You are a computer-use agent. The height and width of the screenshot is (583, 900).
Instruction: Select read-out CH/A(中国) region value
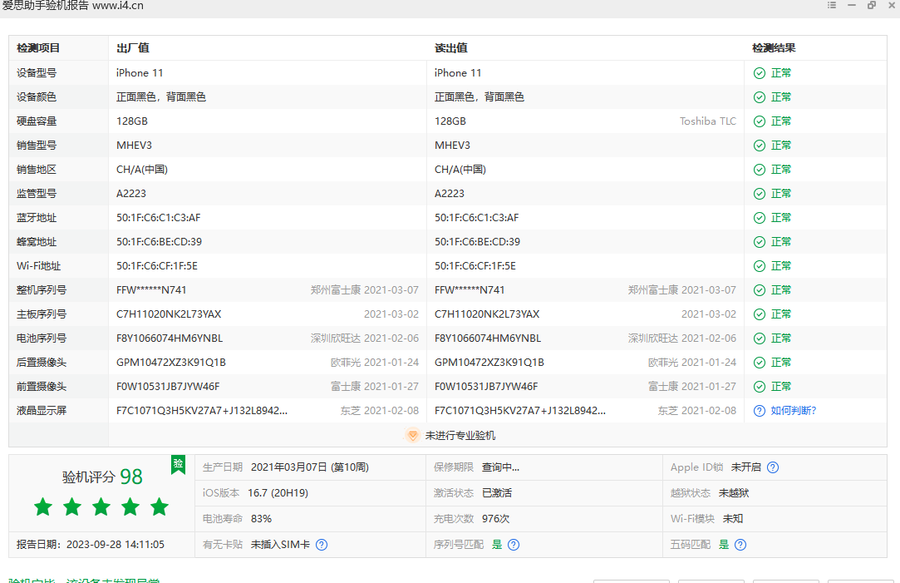tap(460, 169)
